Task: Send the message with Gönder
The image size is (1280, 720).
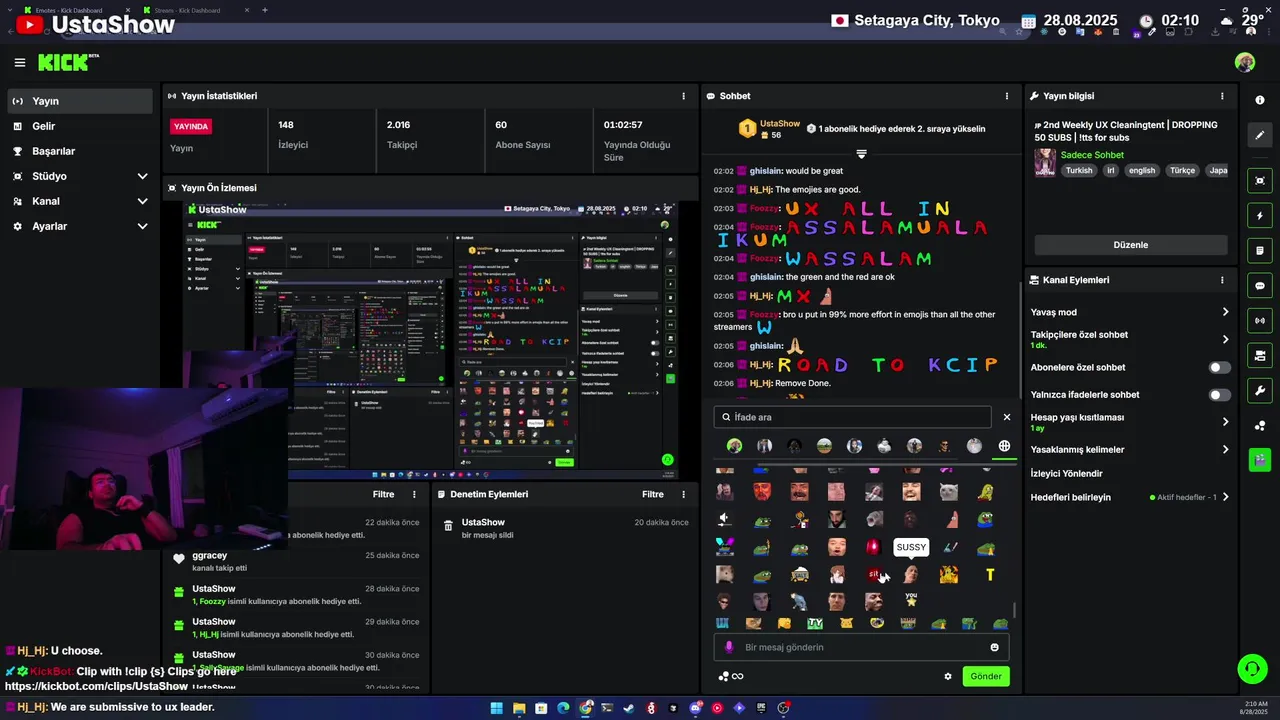Action: pos(985,676)
